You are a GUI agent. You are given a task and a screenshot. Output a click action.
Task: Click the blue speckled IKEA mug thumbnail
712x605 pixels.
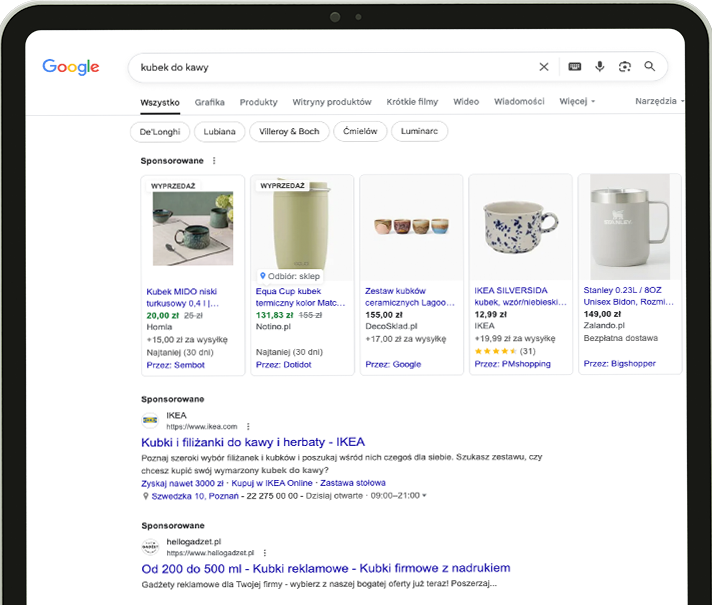coord(521,227)
